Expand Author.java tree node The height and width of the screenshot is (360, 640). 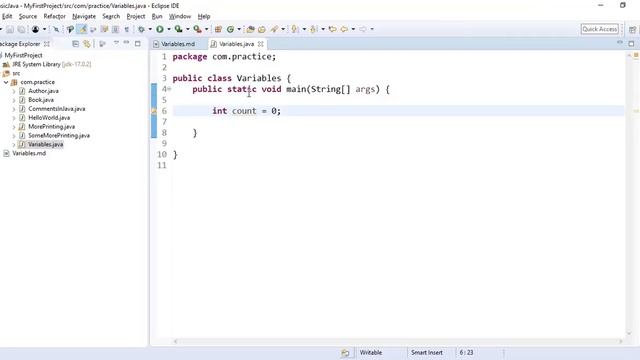pos(14,91)
